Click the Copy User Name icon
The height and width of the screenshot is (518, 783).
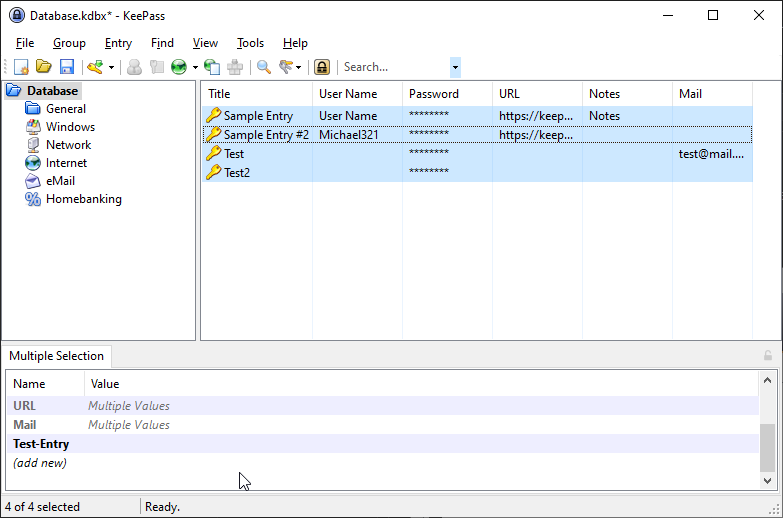coord(134,67)
